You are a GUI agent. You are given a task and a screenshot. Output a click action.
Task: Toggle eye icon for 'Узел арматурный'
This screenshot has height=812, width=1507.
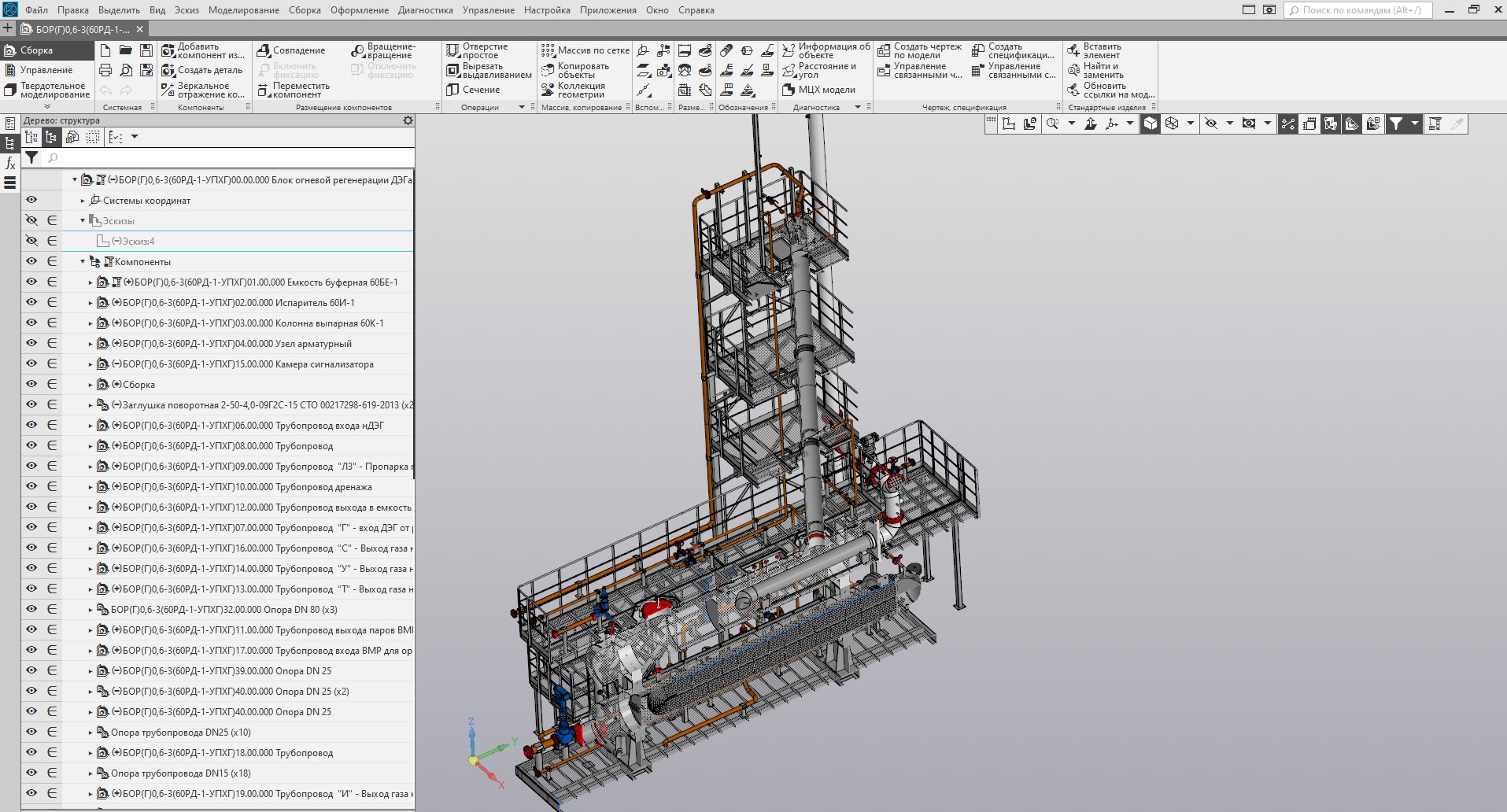coord(31,343)
